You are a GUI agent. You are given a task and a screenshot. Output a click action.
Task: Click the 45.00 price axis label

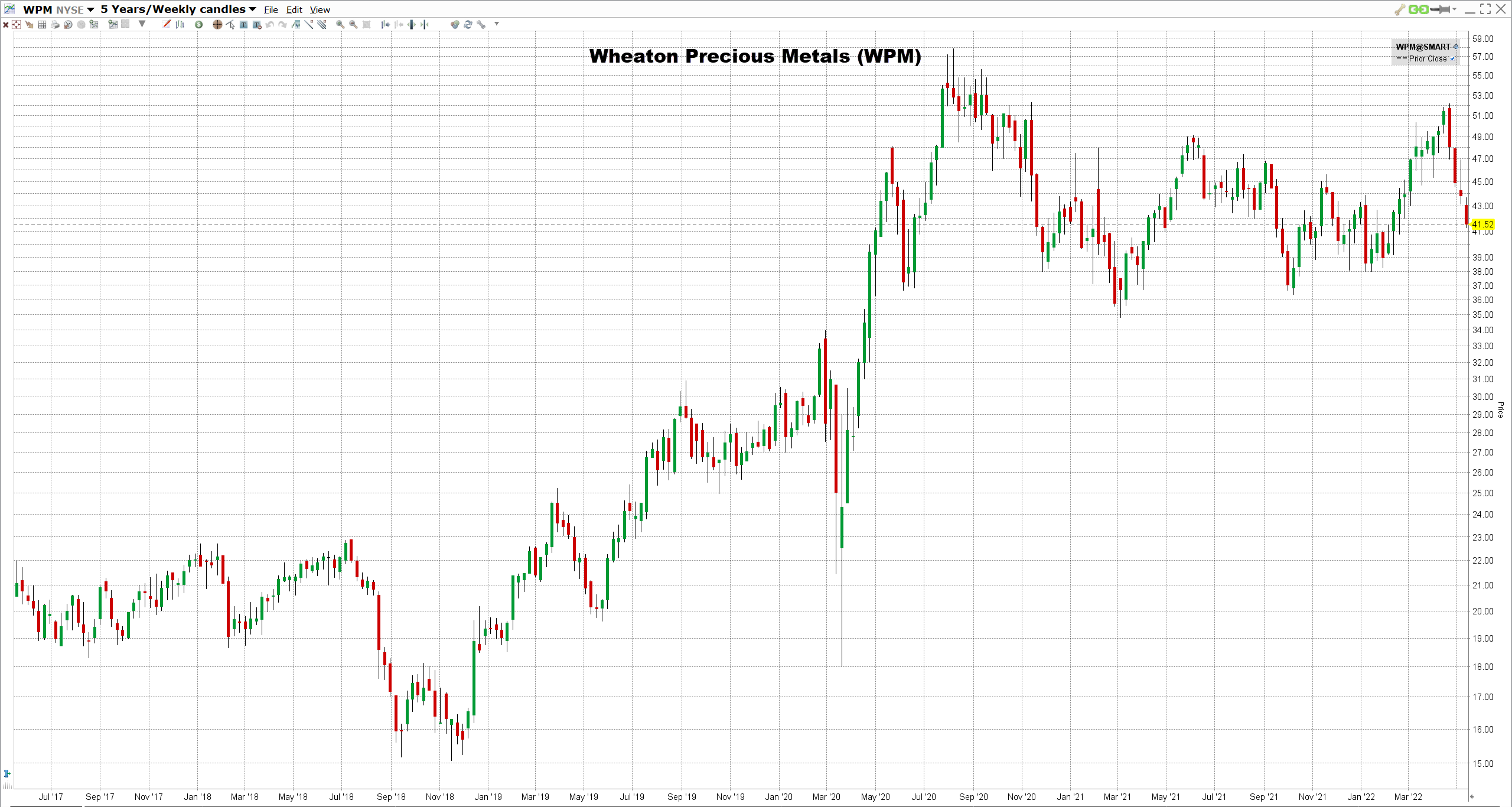[x=1482, y=182]
